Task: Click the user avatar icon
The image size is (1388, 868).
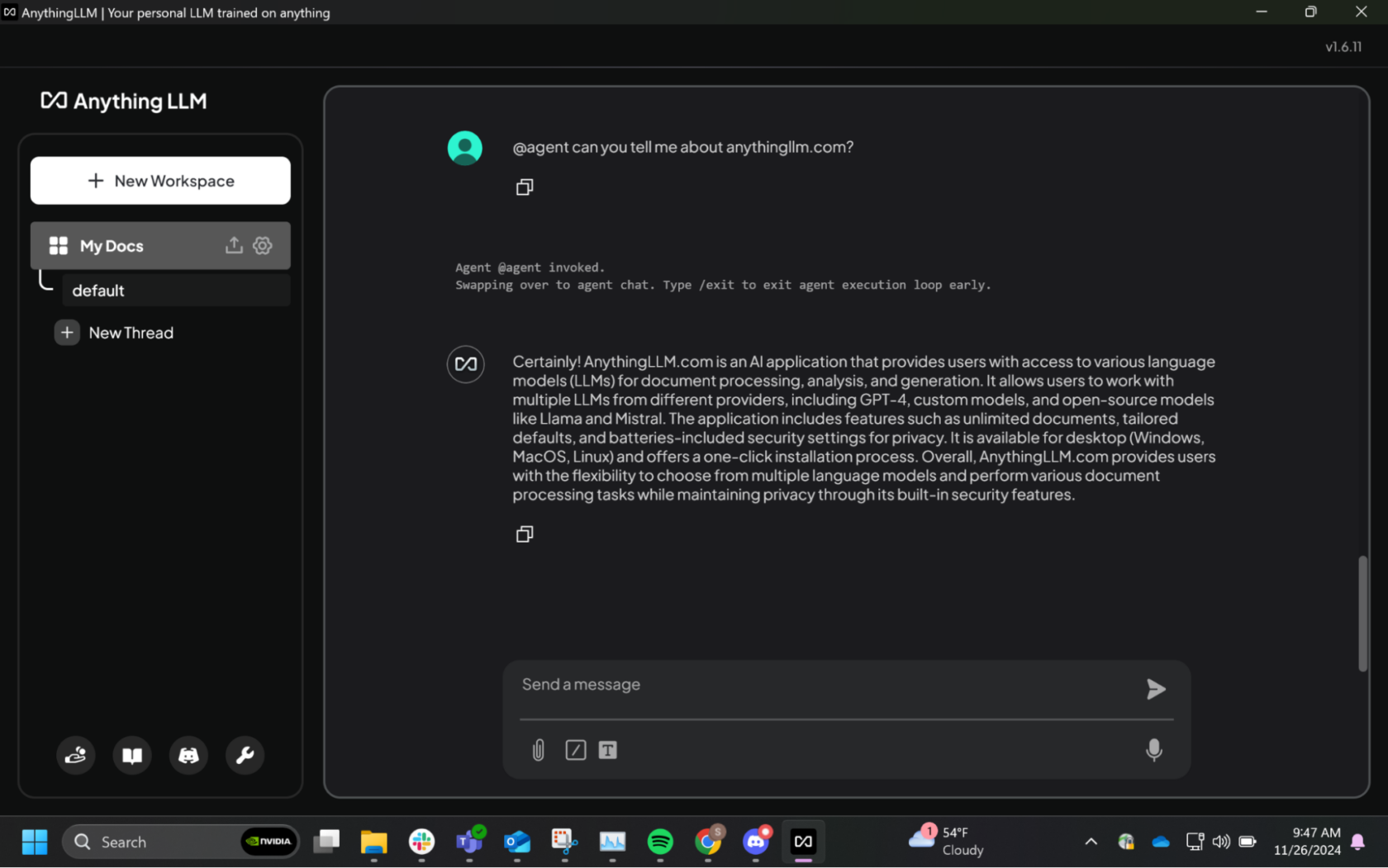Action: [x=465, y=148]
